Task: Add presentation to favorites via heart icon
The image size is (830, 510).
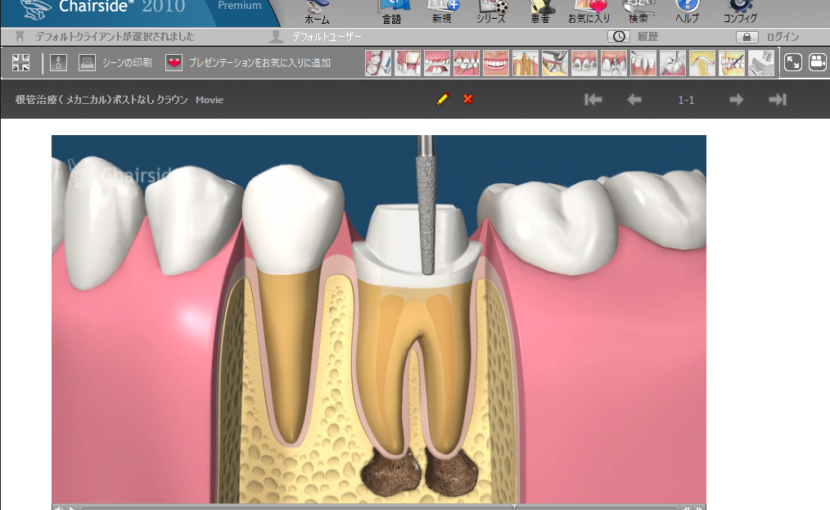Action: coord(175,63)
